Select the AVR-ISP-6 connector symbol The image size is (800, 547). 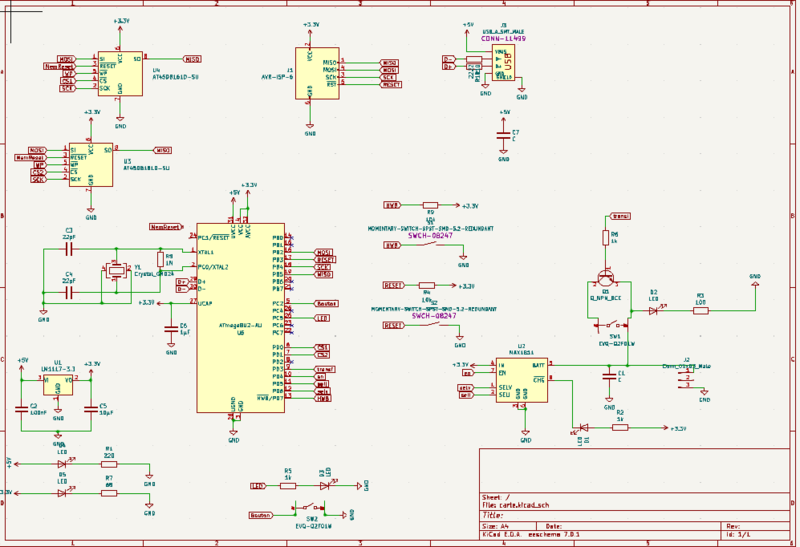point(318,73)
